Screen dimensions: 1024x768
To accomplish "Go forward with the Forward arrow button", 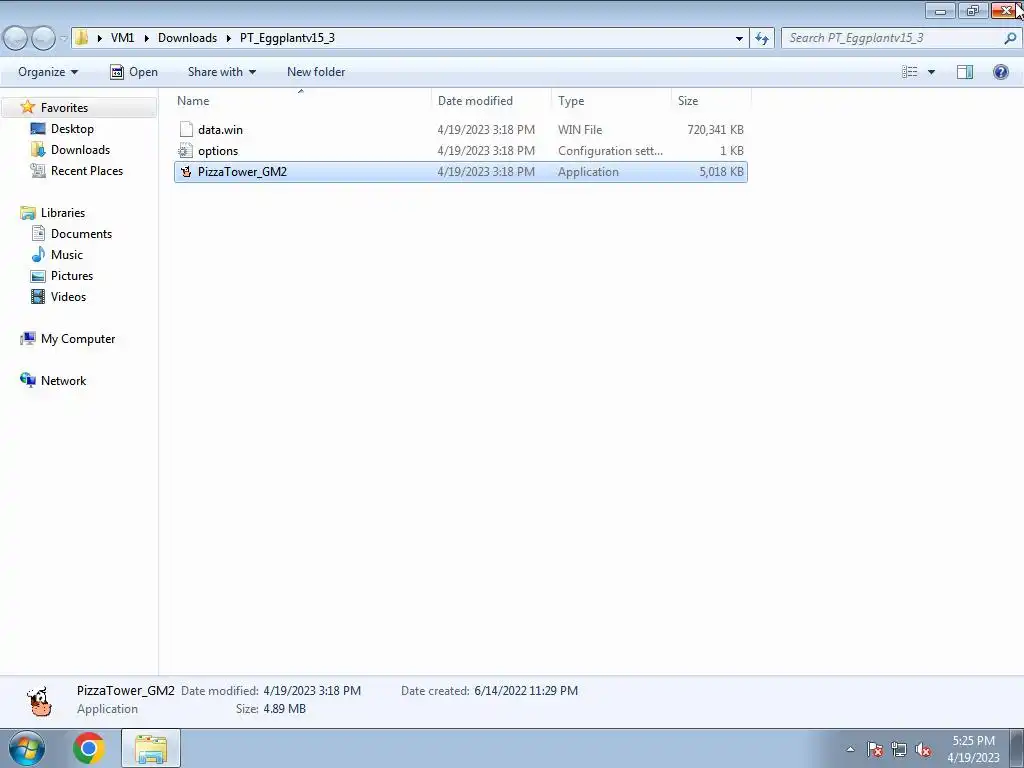I will pyautogui.click(x=43, y=39).
